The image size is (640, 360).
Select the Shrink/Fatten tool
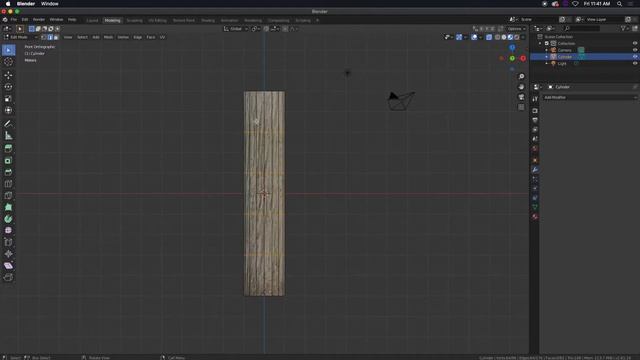(x=9, y=254)
